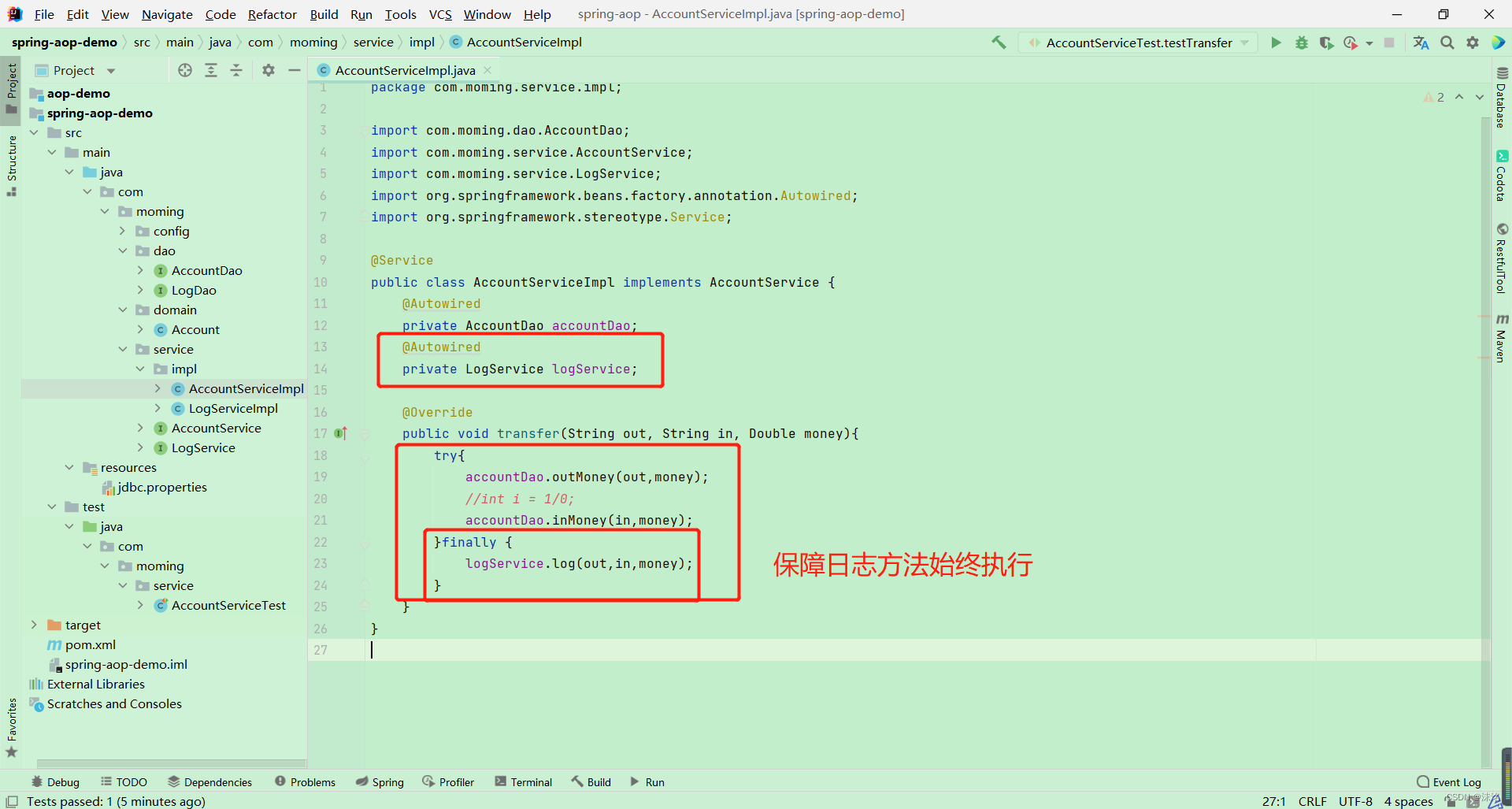This screenshot has width=1512, height=809.
Task: Toggle tool window bars icon in status bar
Action: click(11, 801)
